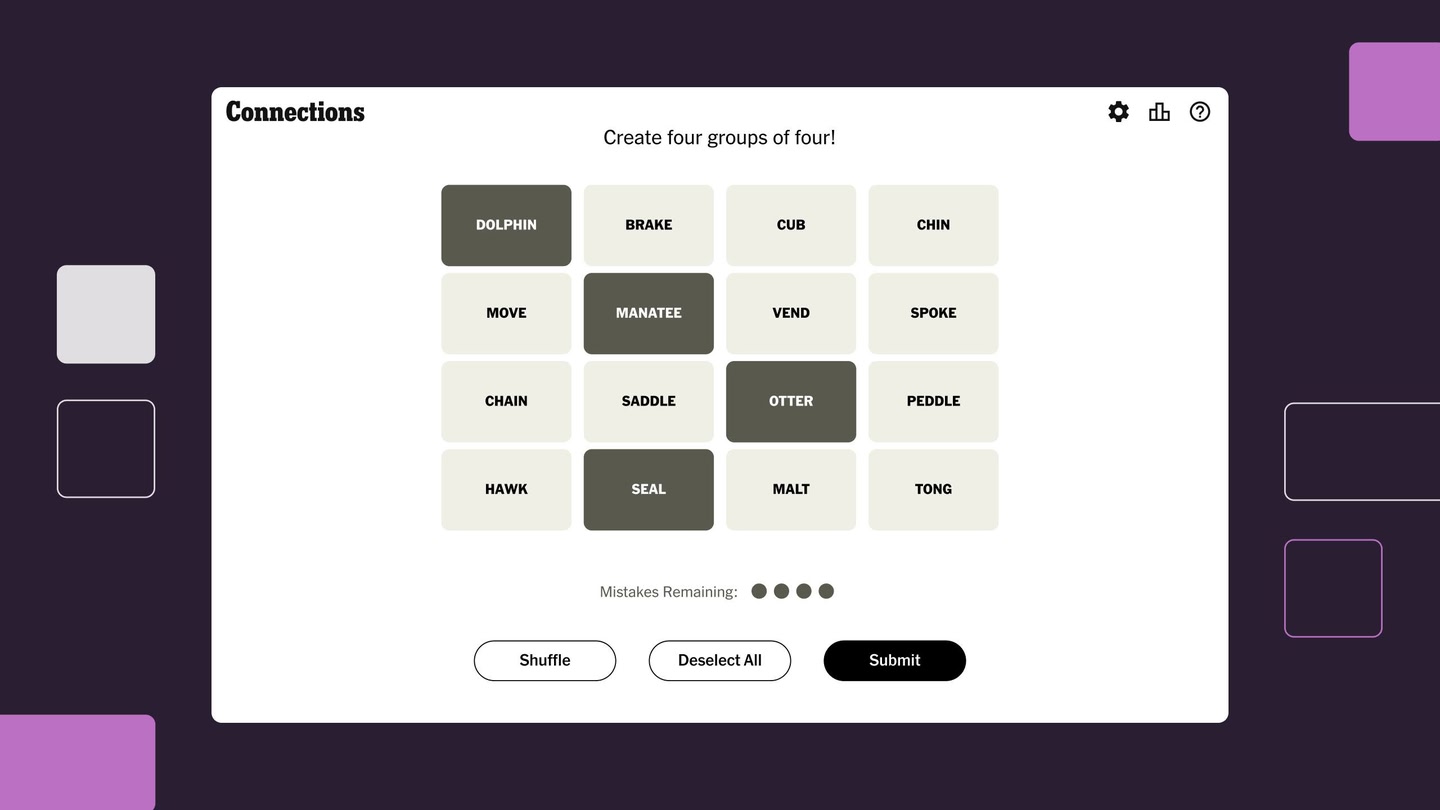The height and width of the screenshot is (810, 1440).
Task: Select the SADDLE word tile
Action: [x=648, y=401]
